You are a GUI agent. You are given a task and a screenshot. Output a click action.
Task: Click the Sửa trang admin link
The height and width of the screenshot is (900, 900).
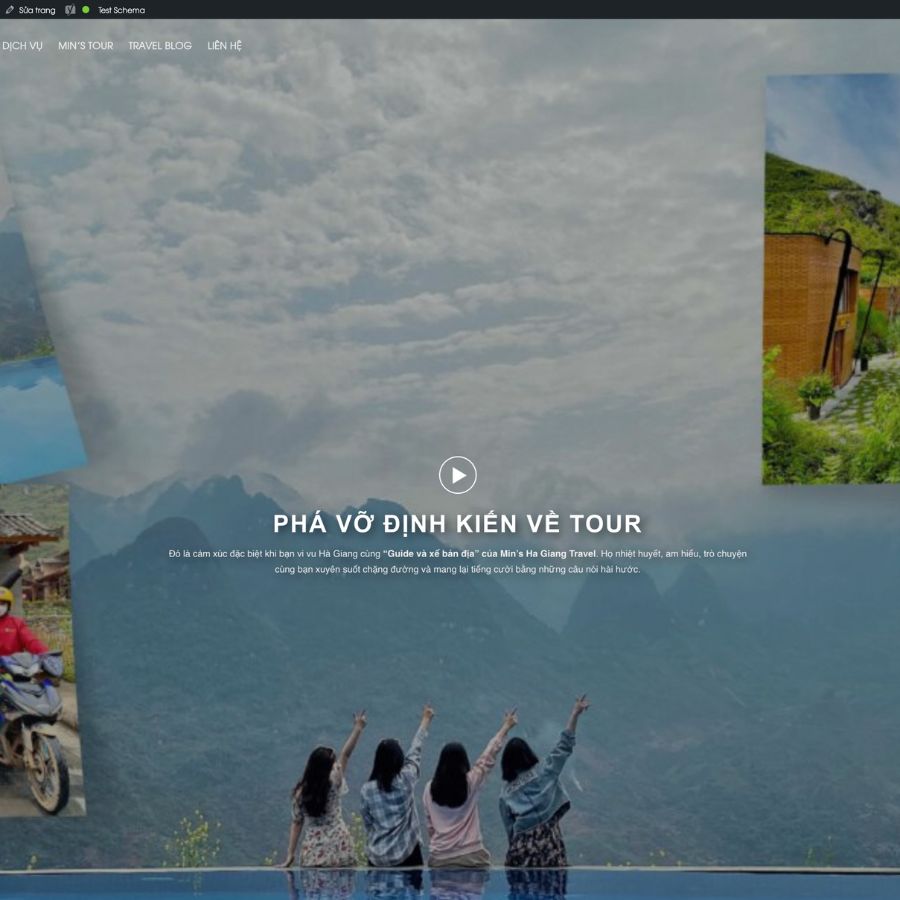pyautogui.click(x=37, y=9)
